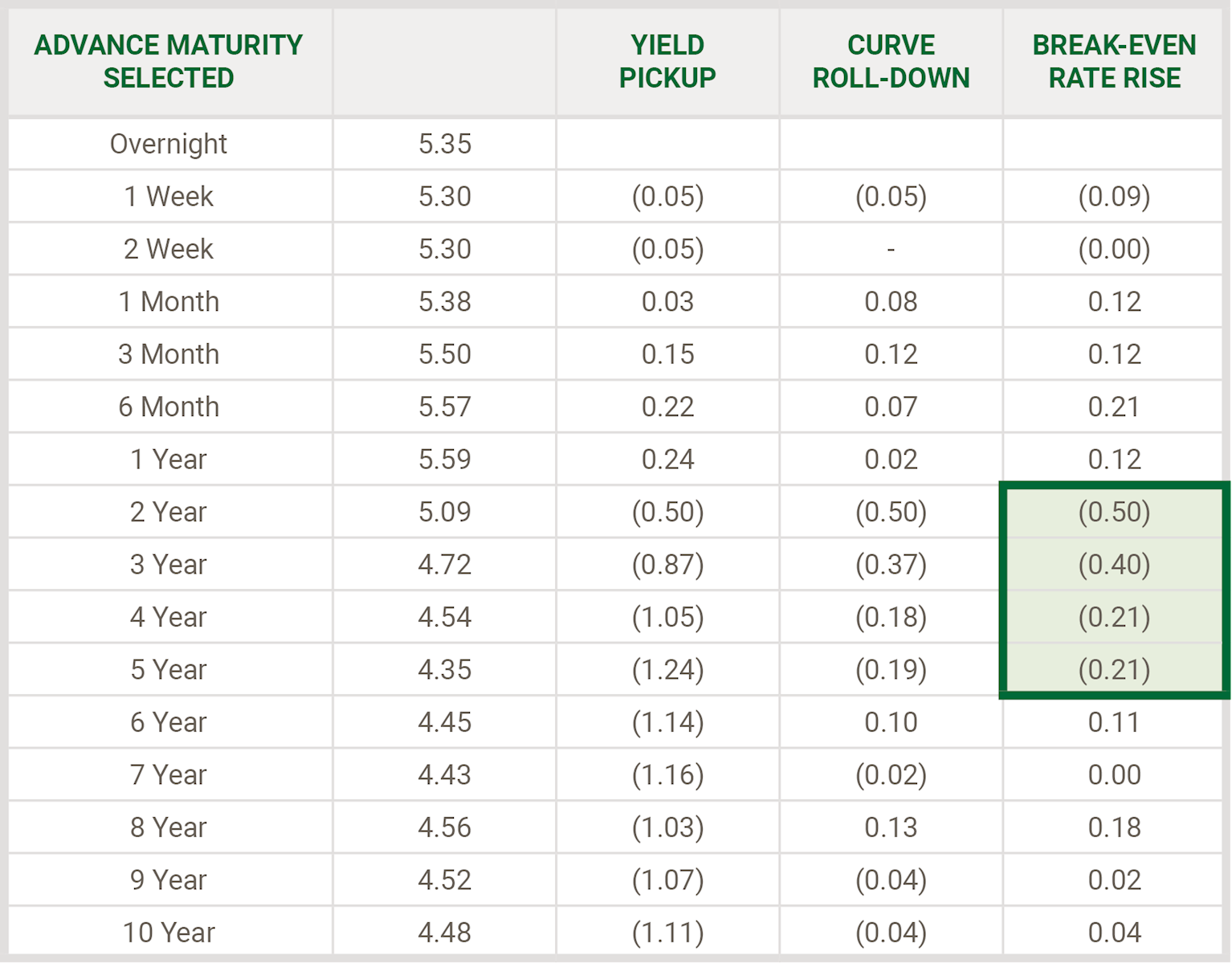
Task: Click the "YIELD PICKUP" column header
Action: pos(667,61)
